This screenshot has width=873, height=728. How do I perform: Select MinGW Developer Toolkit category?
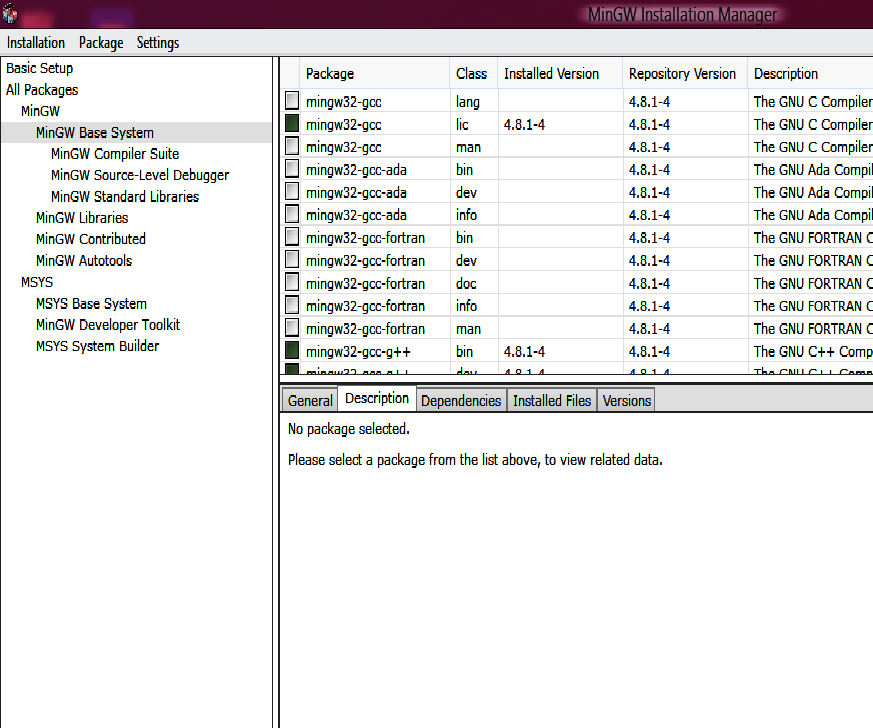click(108, 325)
